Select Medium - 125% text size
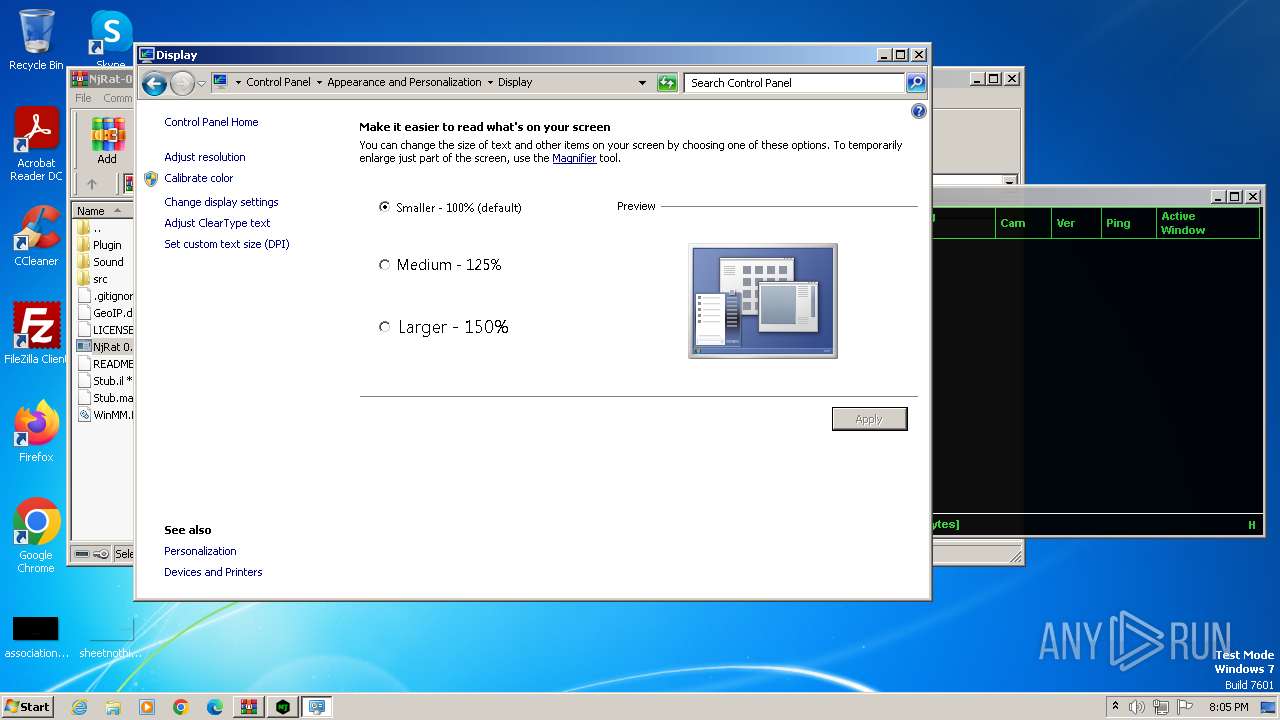Viewport: 1280px width, 720px height. coord(384,265)
